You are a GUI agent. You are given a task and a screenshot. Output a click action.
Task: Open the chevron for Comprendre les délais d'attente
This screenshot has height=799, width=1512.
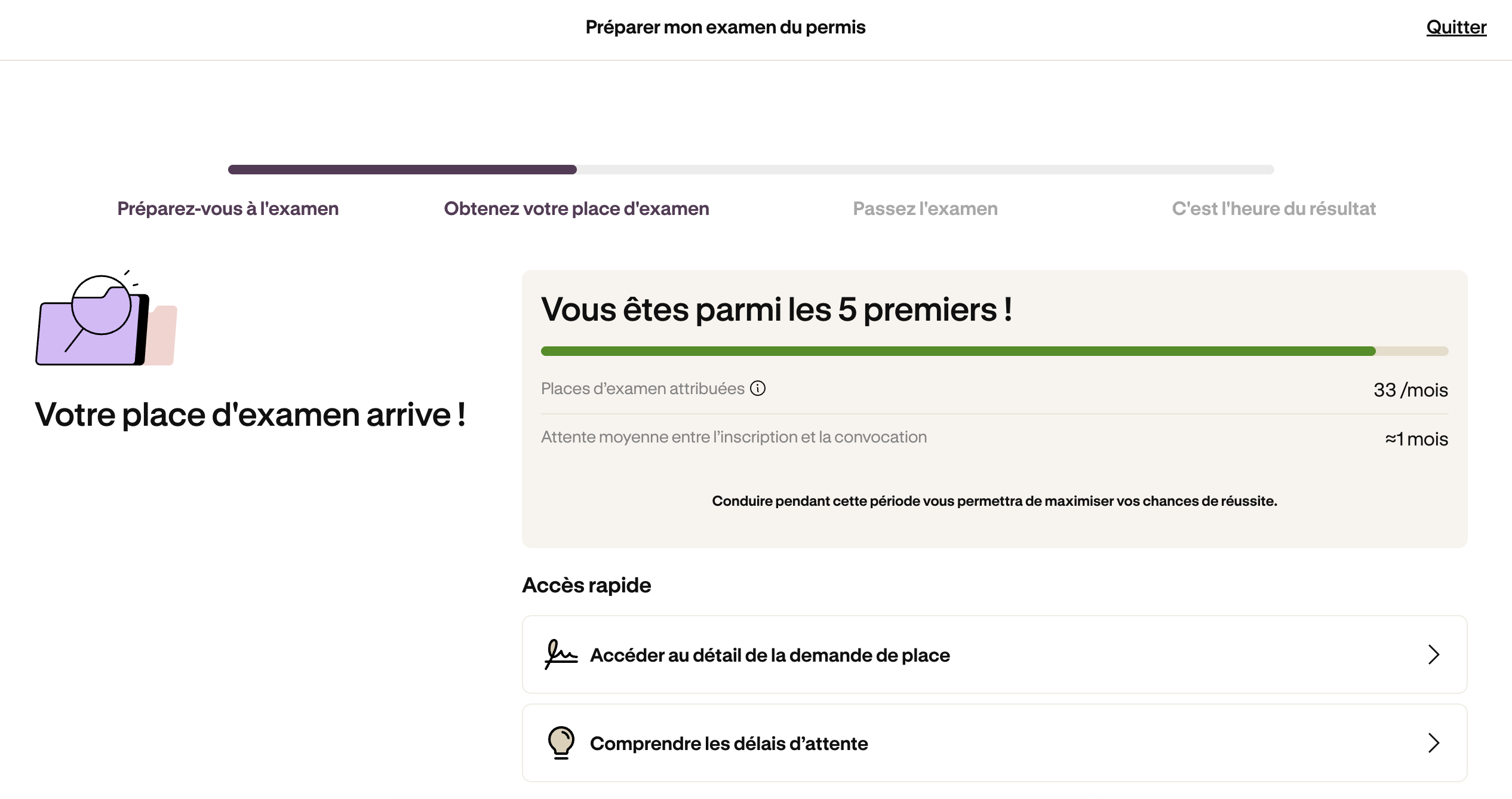click(x=1434, y=743)
